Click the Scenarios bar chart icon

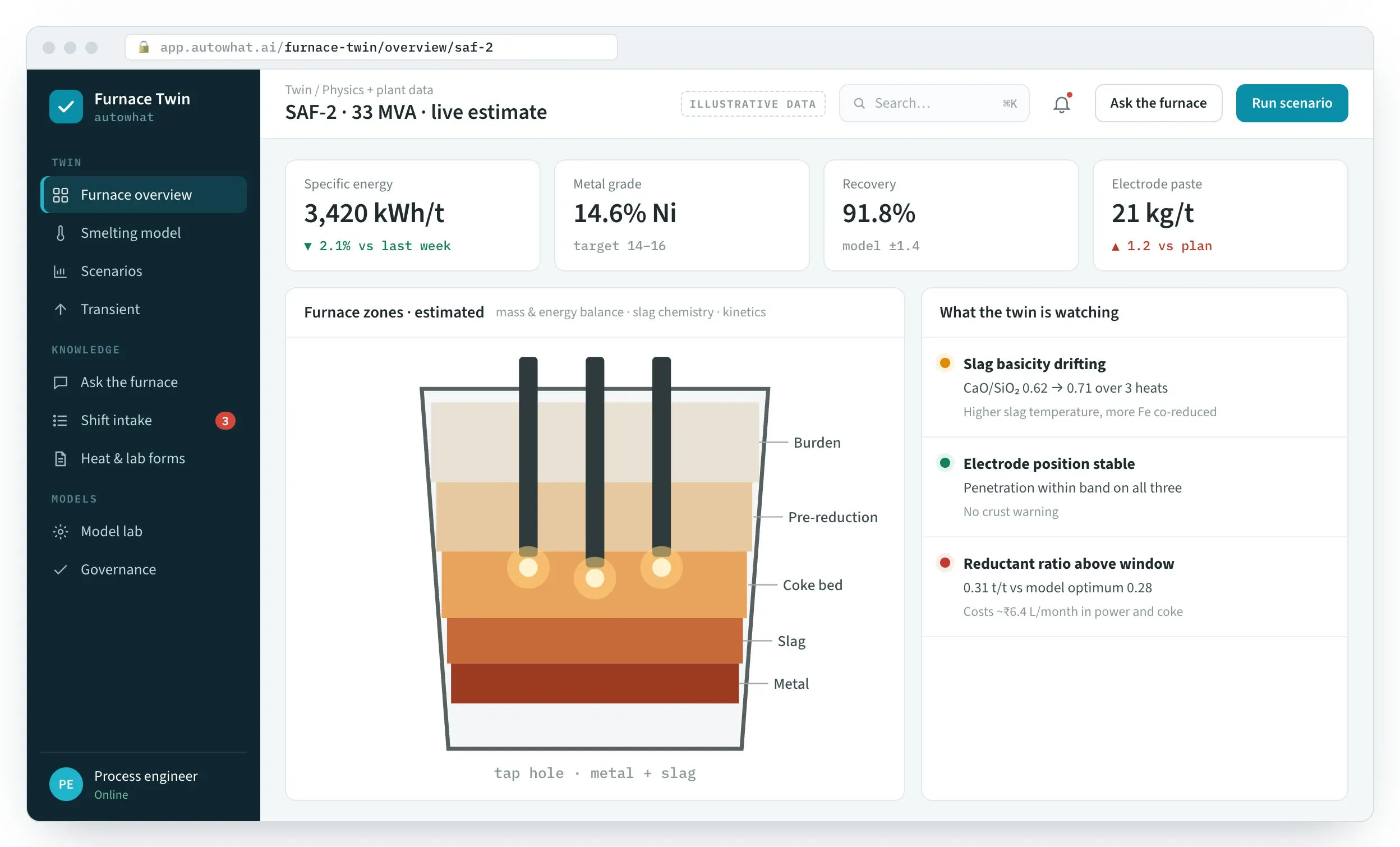[60, 271]
